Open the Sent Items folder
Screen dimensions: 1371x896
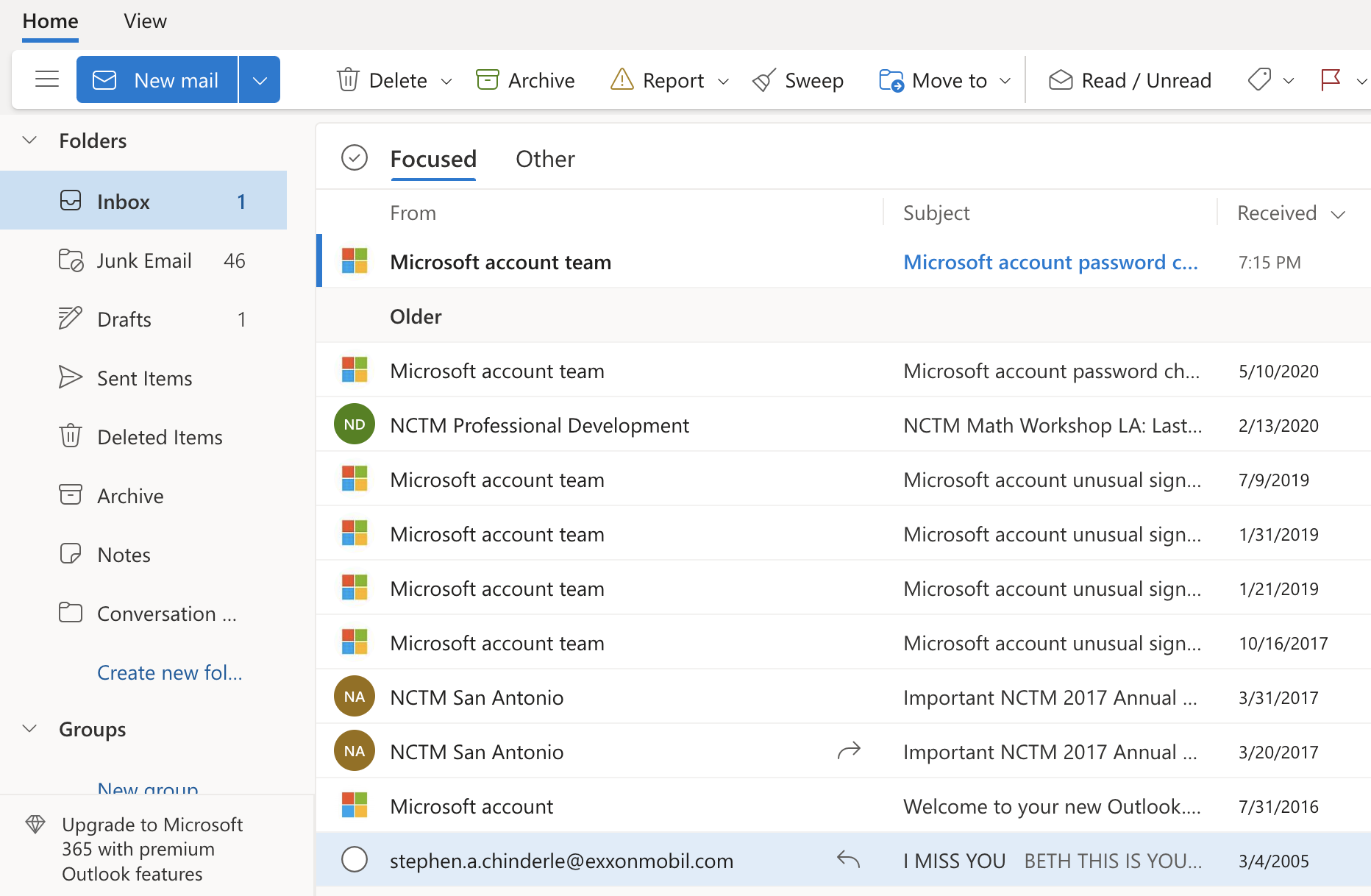click(143, 378)
